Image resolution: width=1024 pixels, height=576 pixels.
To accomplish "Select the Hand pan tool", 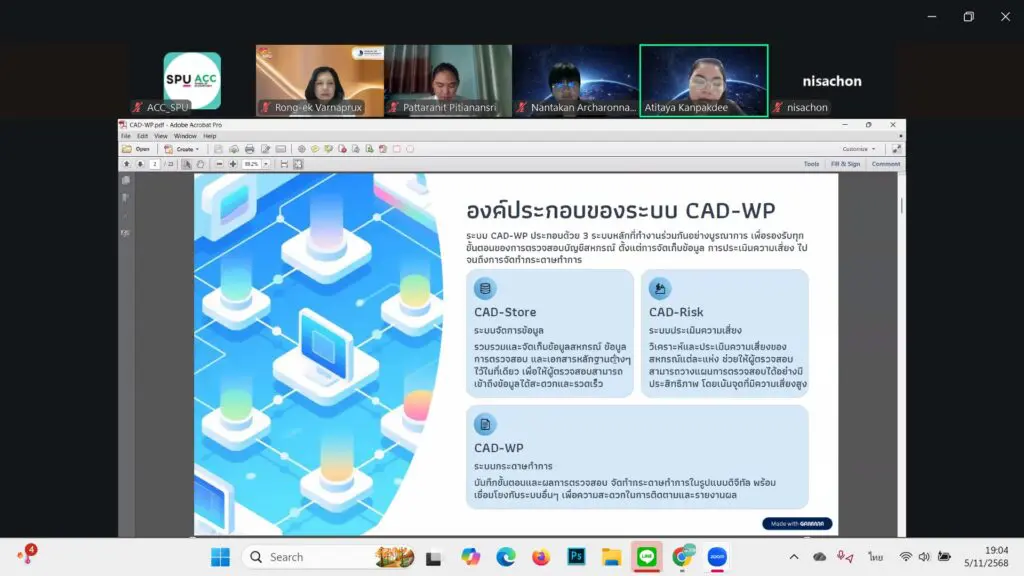I will point(201,164).
